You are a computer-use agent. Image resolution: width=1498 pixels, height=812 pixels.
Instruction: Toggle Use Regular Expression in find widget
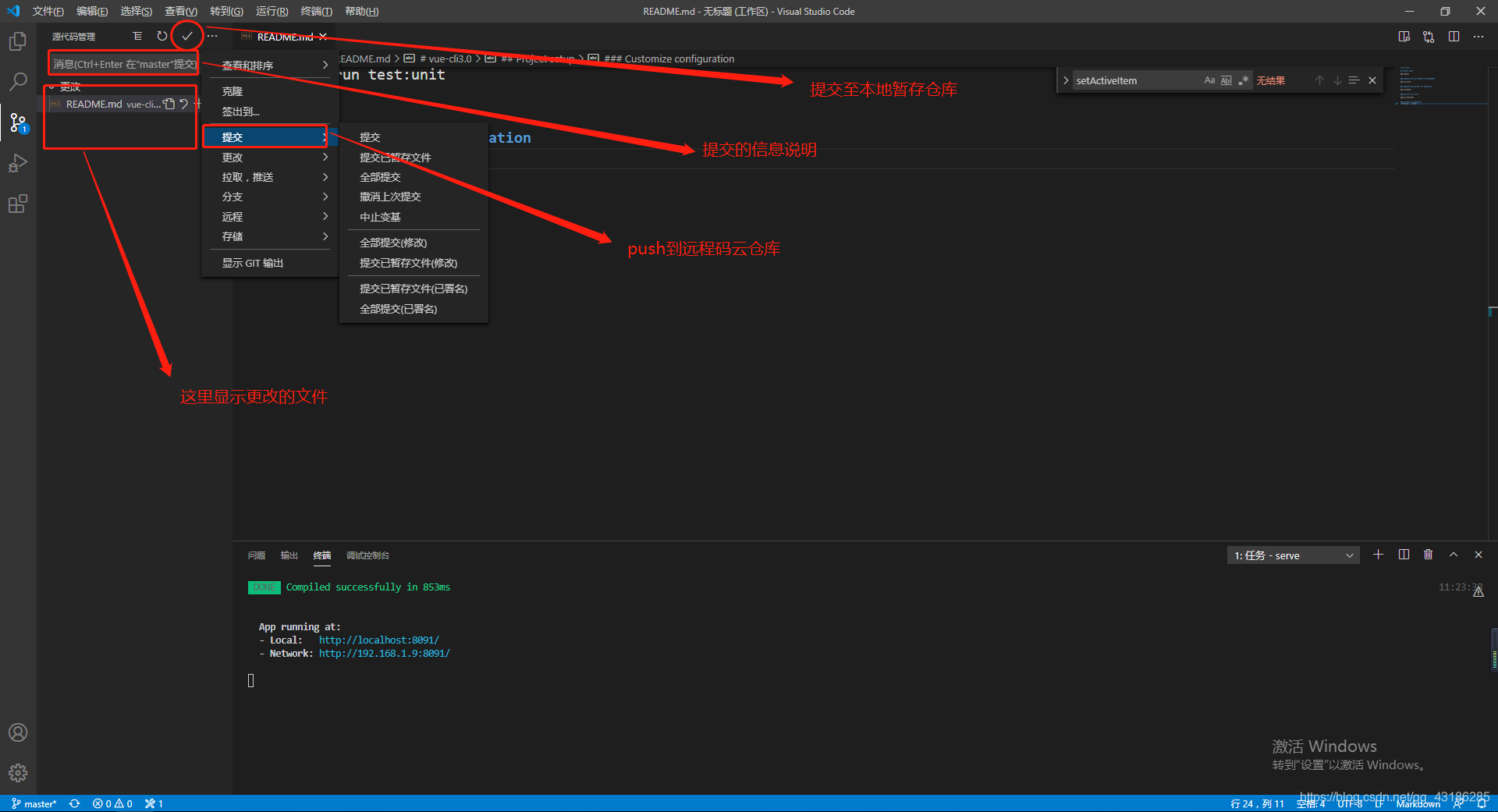point(1244,80)
